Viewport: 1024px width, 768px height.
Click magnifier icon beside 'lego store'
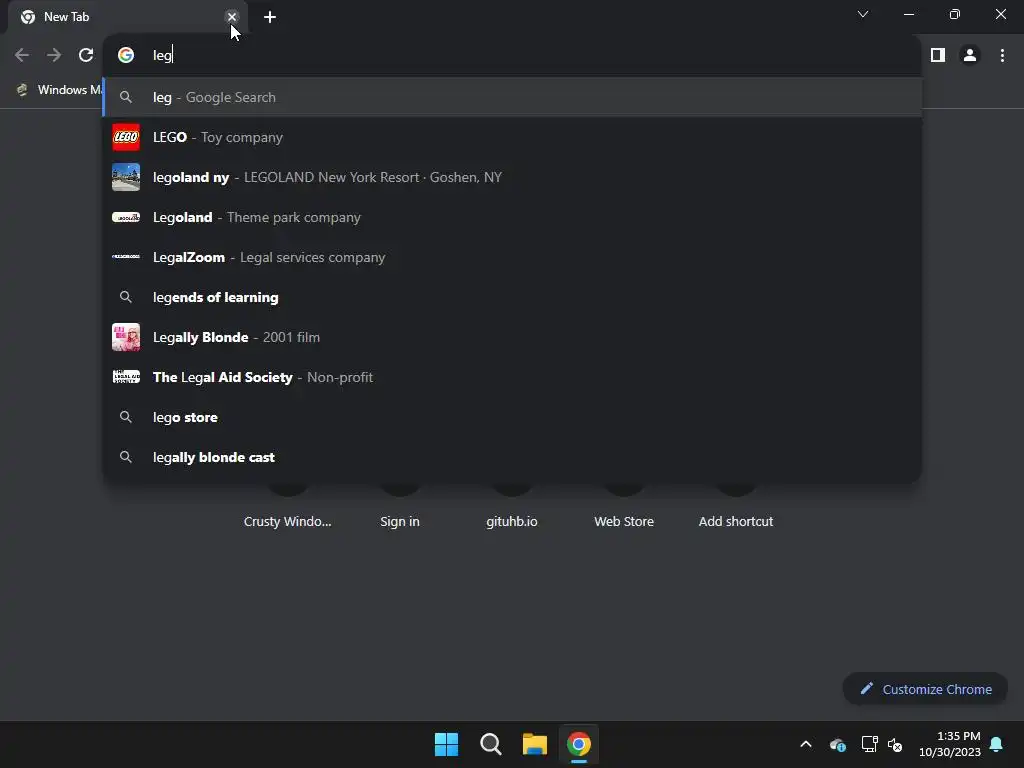(x=125, y=417)
